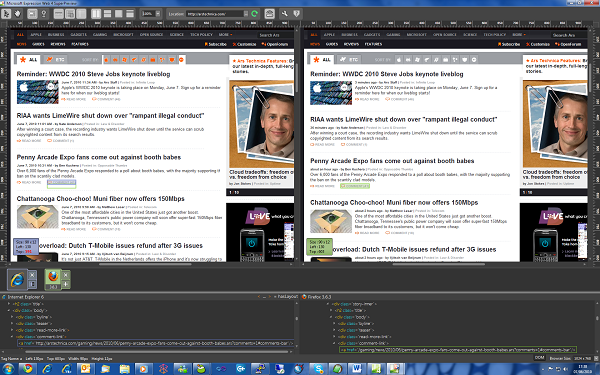
Task: Select the Internet Explorer browser tile
Action: [17, 279]
